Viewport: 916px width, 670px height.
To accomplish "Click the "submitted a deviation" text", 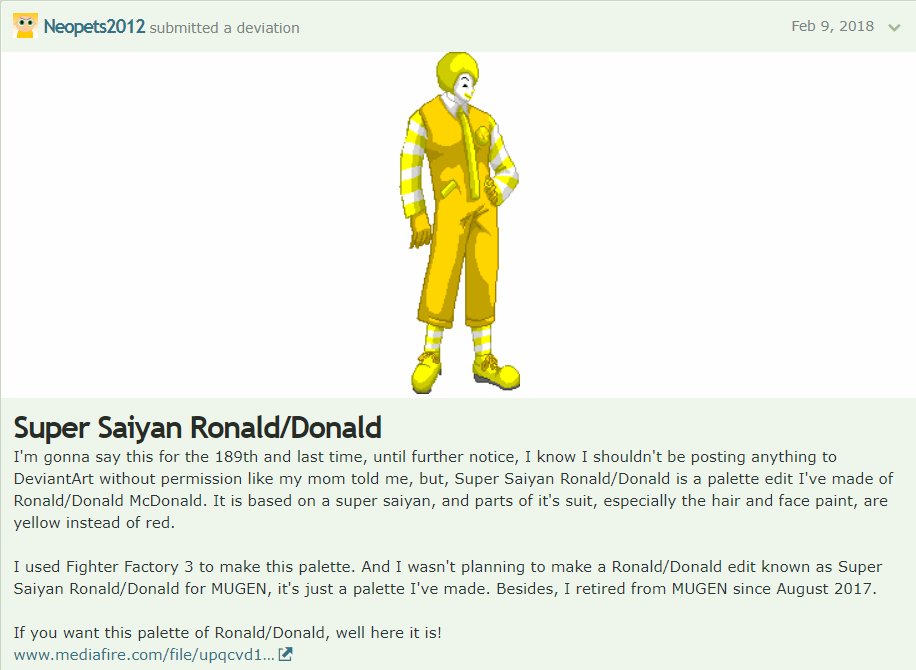I will (x=224, y=28).
